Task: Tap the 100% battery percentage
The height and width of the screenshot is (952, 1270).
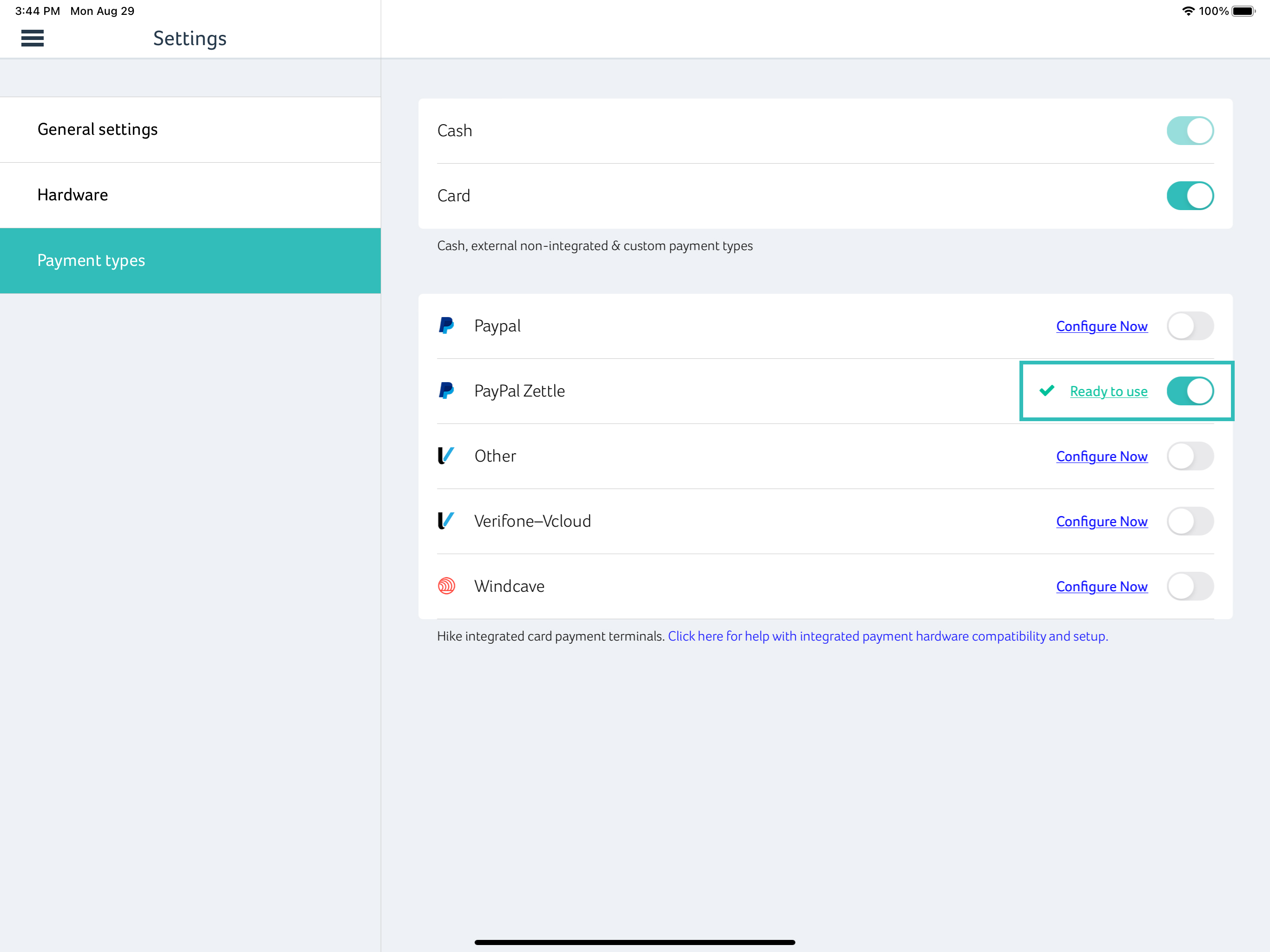Action: pos(1213,11)
